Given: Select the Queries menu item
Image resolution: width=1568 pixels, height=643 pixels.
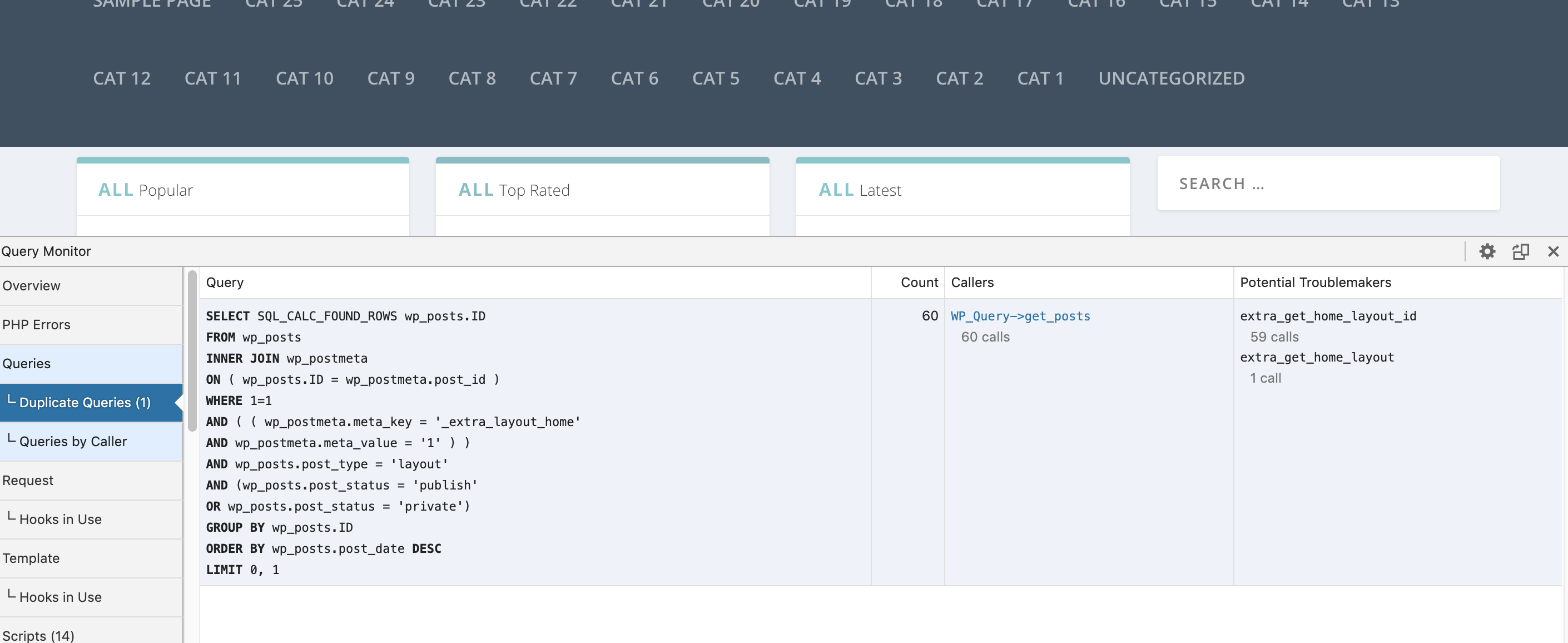Looking at the screenshot, I should click(27, 364).
